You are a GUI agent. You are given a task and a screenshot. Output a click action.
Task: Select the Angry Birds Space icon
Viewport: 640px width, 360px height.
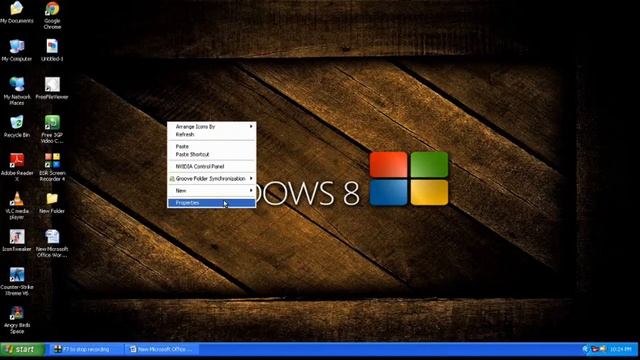pyautogui.click(x=17, y=320)
